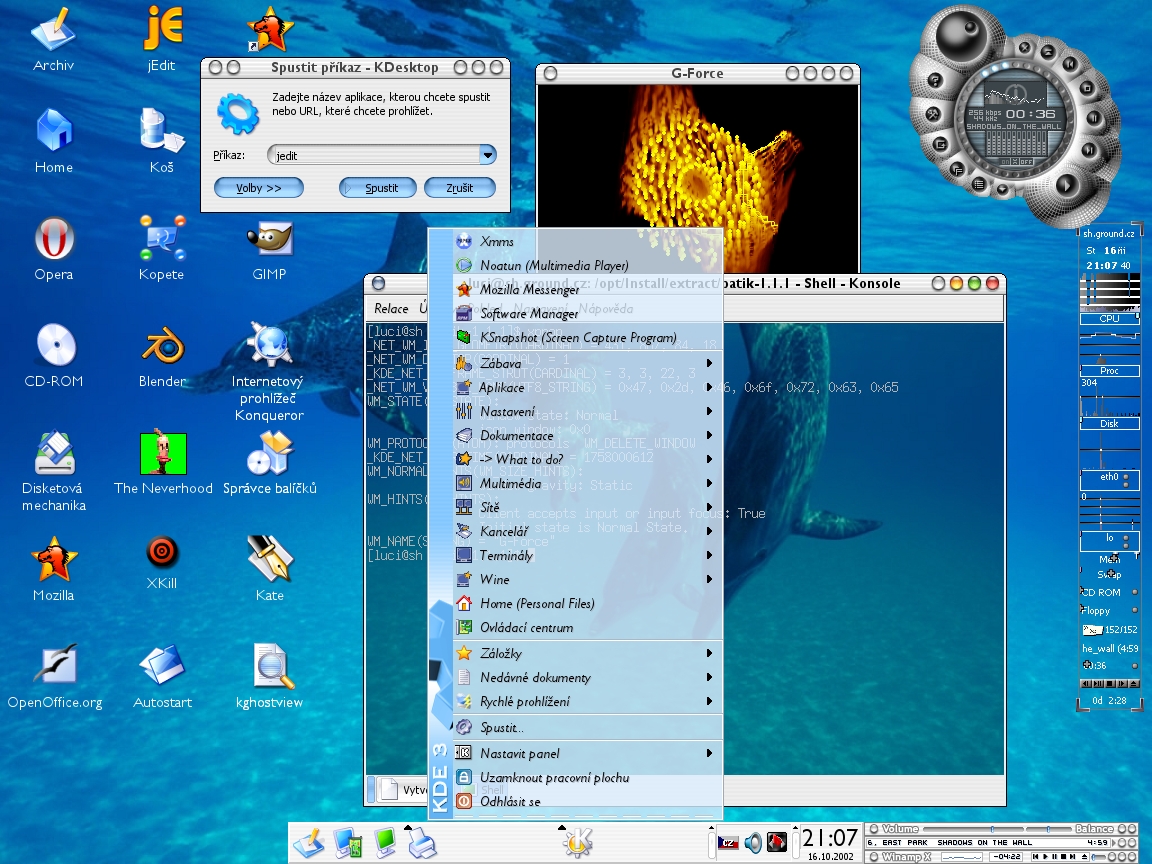Expand the Dokumentace submenu
The width and height of the screenshot is (1152, 864).
[588, 436]
